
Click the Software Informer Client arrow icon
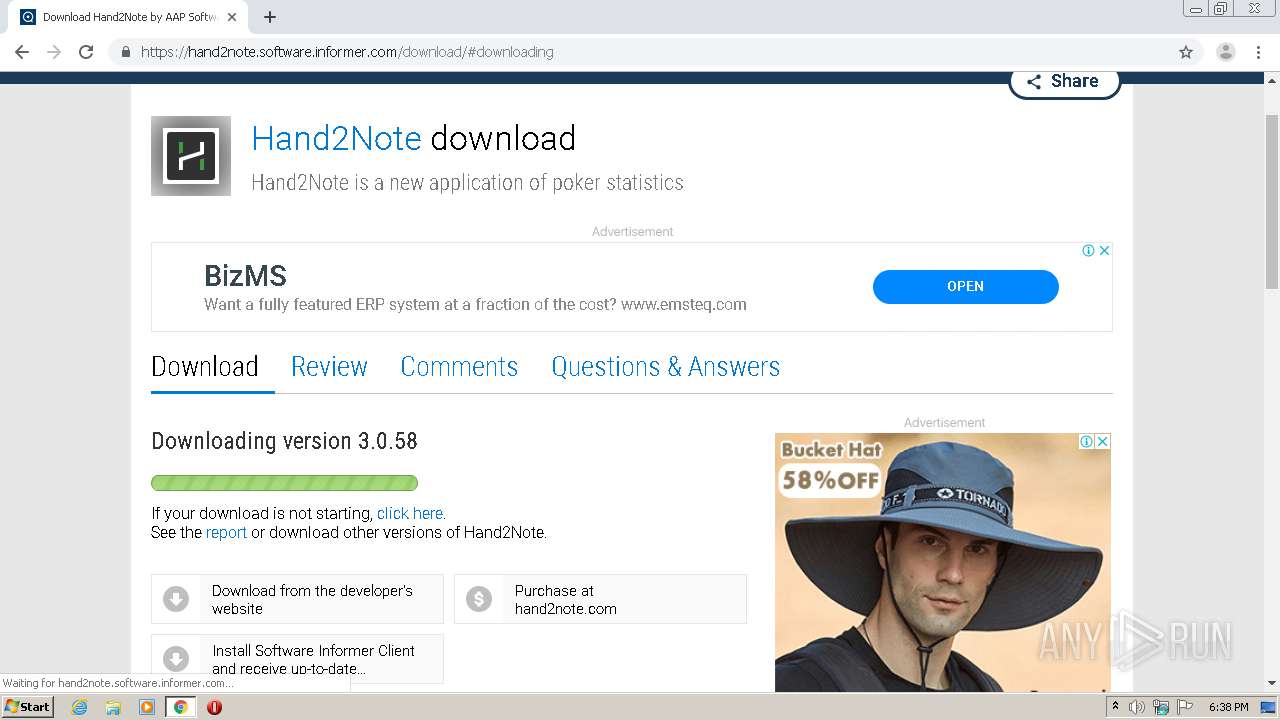(176, 659)
